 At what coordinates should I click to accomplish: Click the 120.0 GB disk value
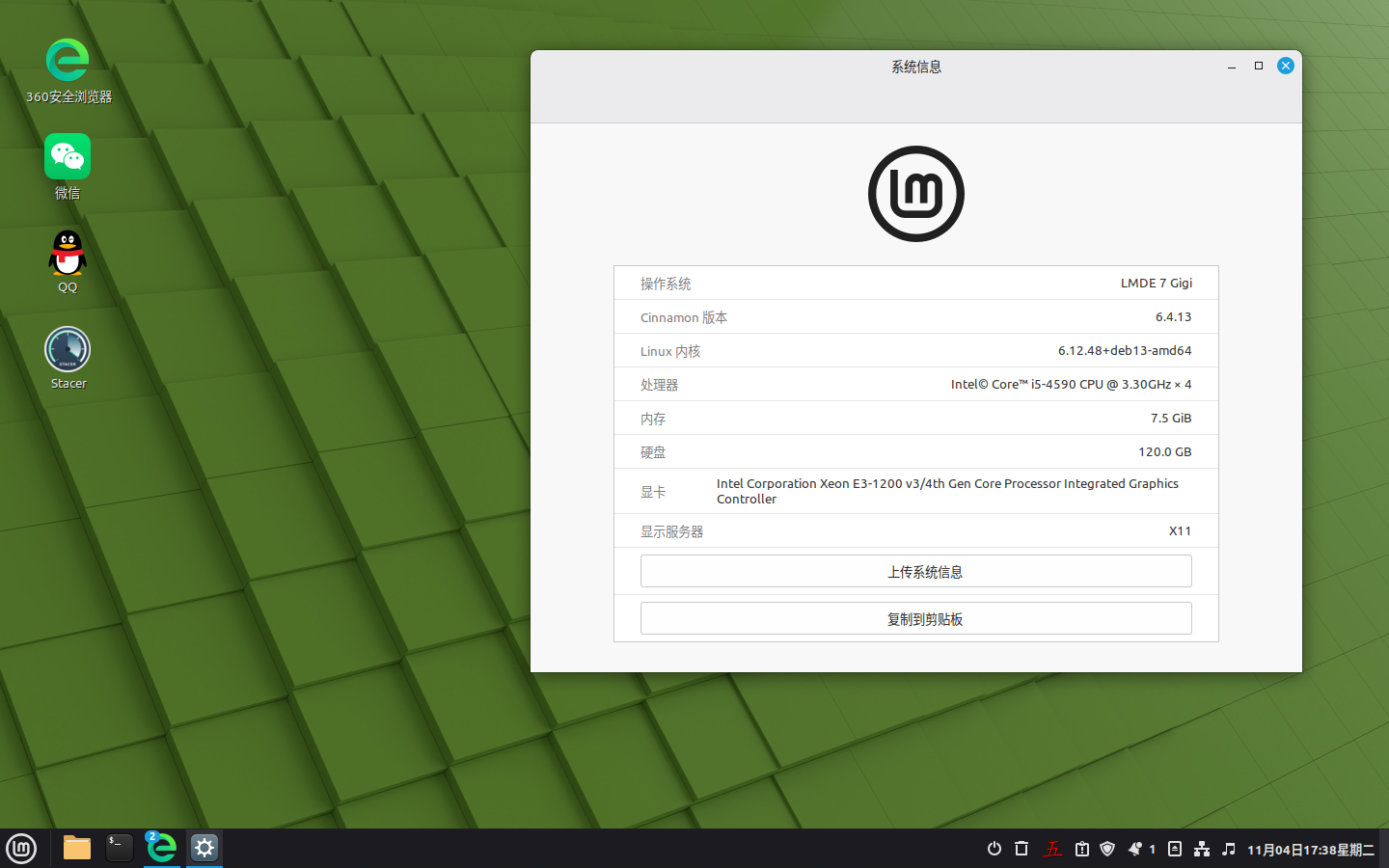coord(1165,451)
